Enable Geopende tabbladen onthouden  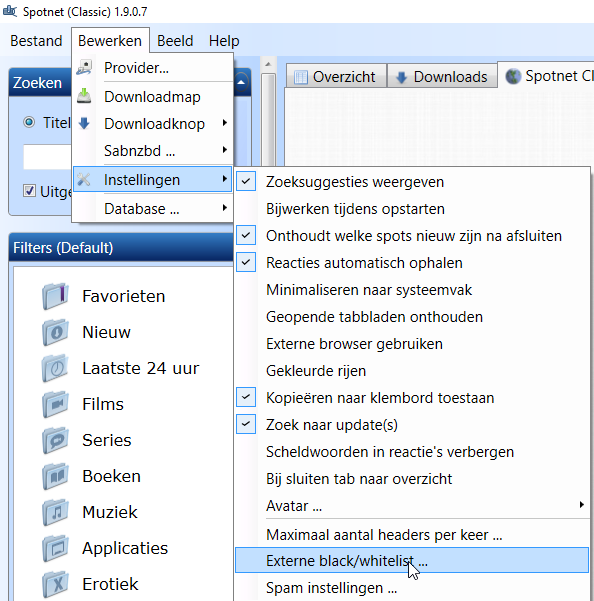point(412,317)
